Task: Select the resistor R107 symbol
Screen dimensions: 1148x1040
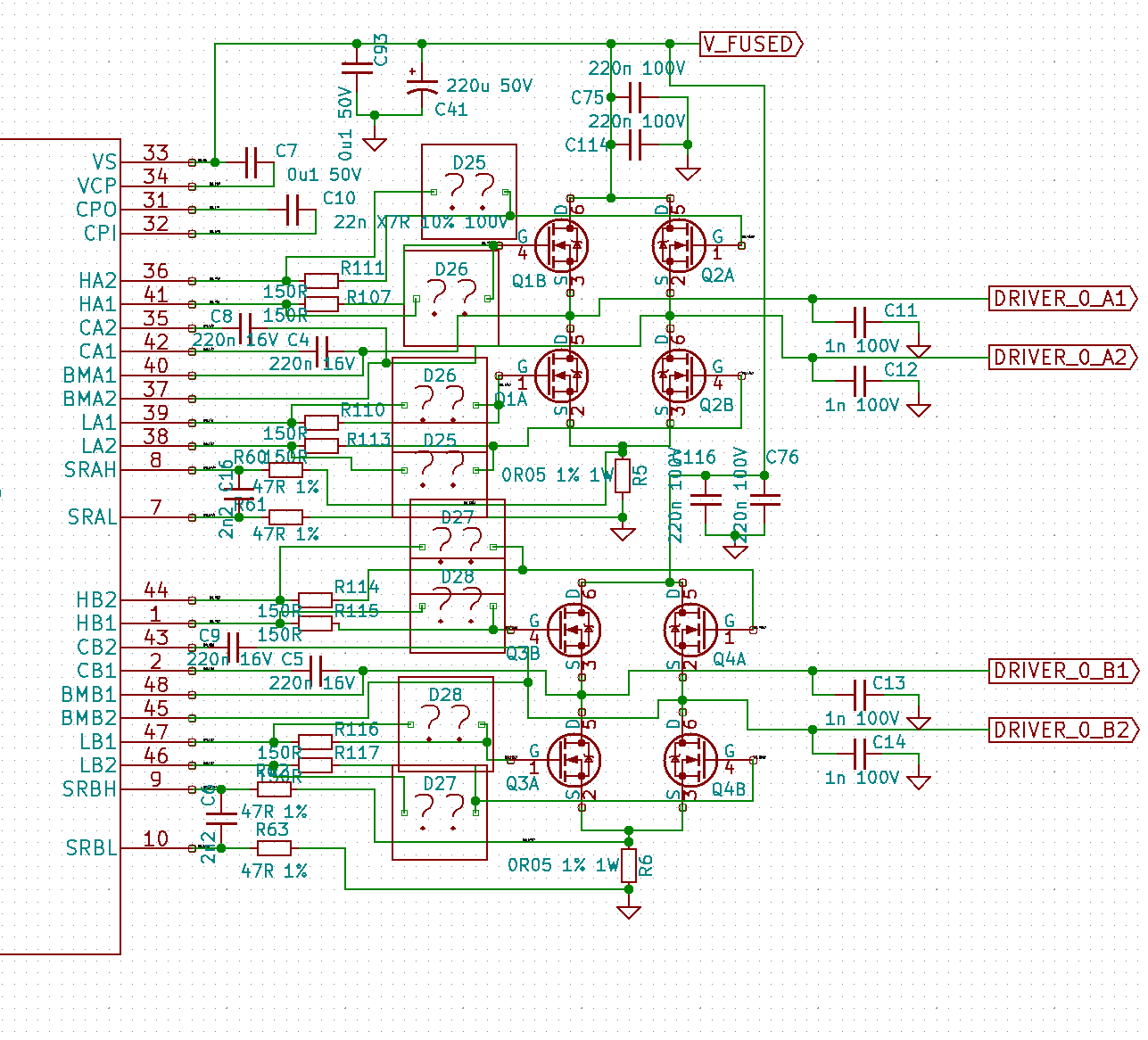Action: pos(322,304)
